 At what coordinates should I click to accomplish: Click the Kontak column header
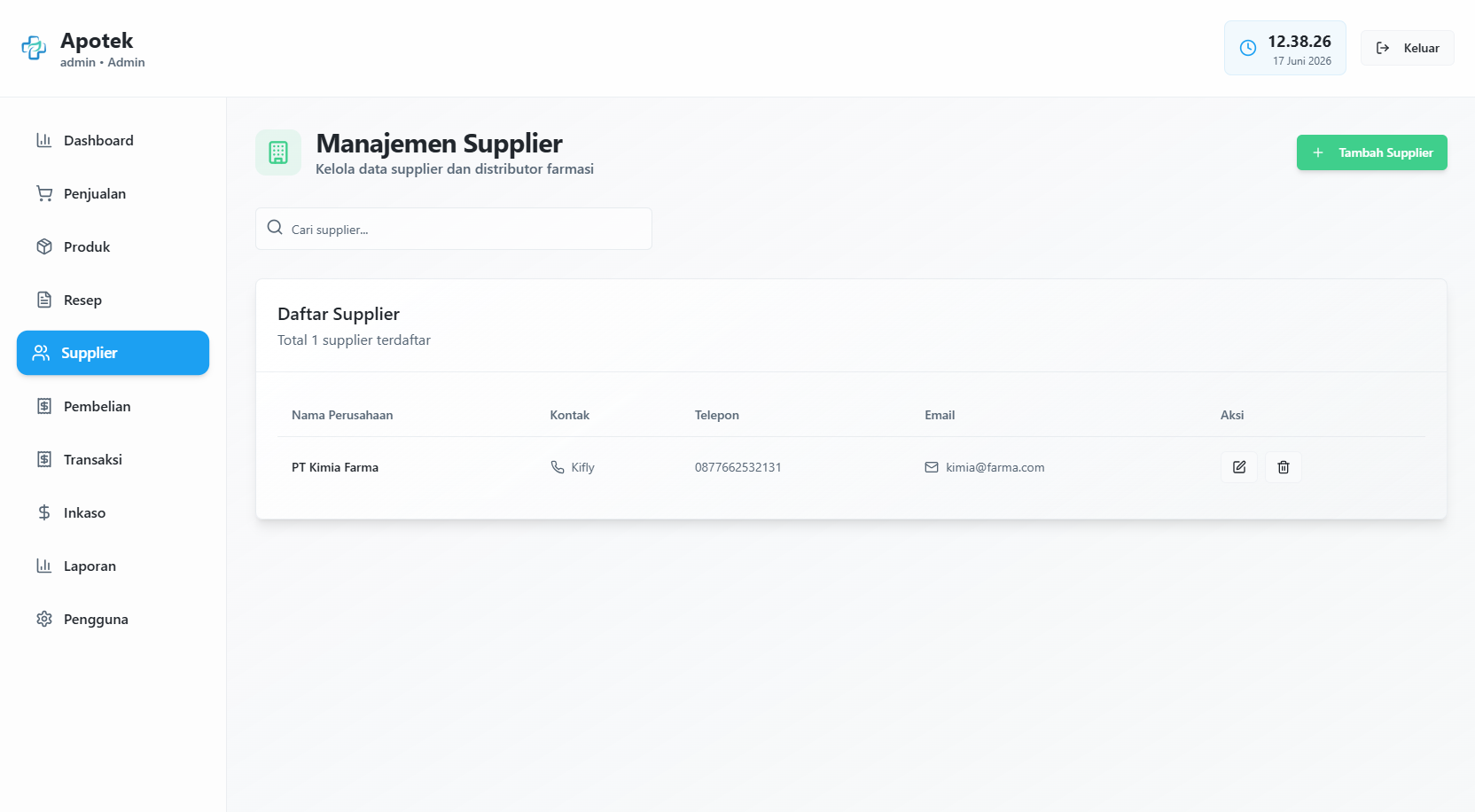tap(569, 415)
